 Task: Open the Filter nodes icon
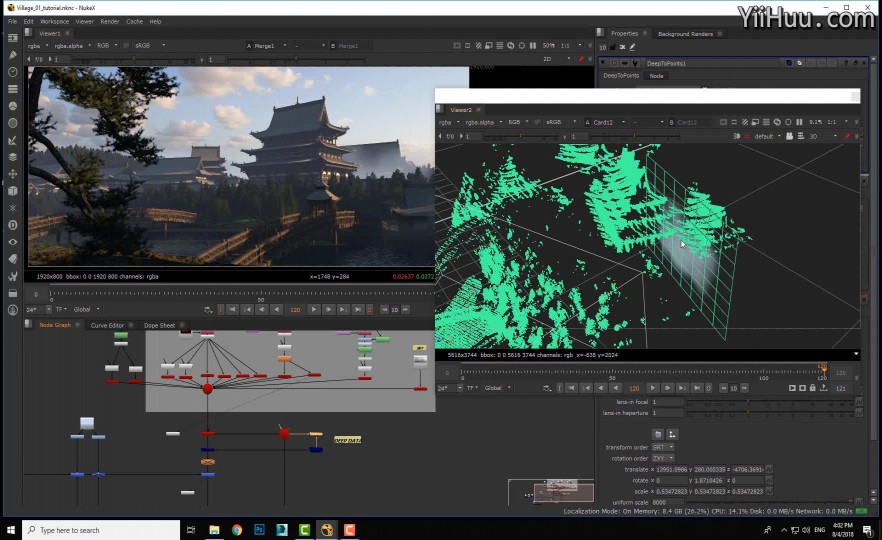click(x=12, y=123)
